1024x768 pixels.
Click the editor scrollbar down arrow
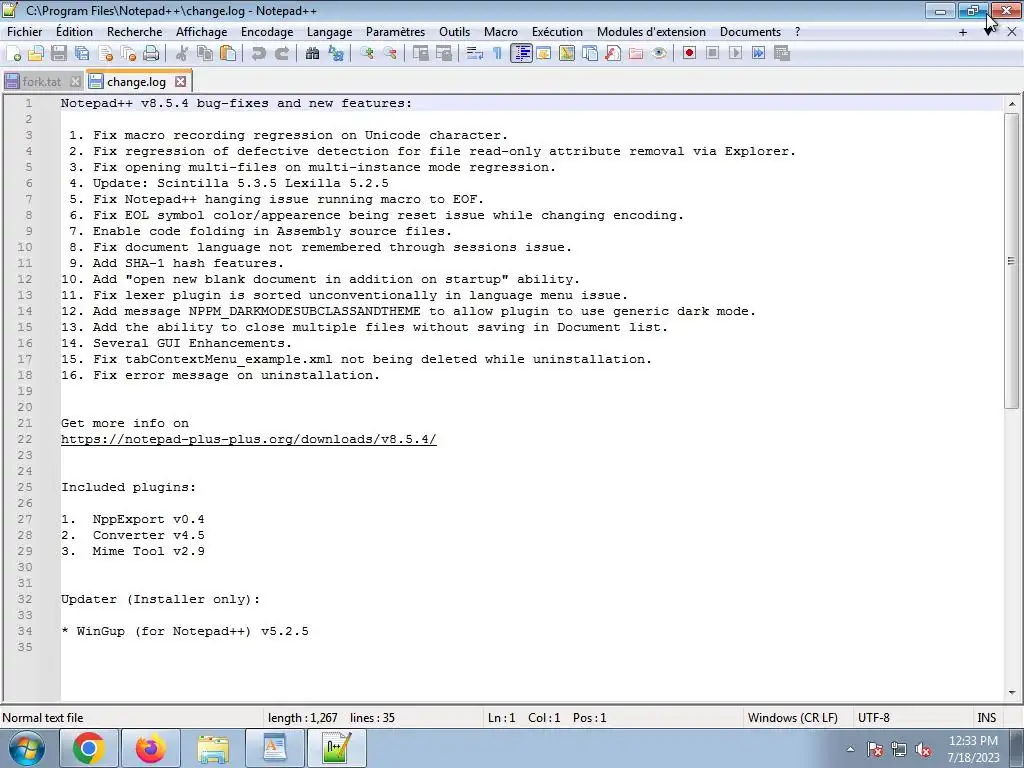(1012, 692)
